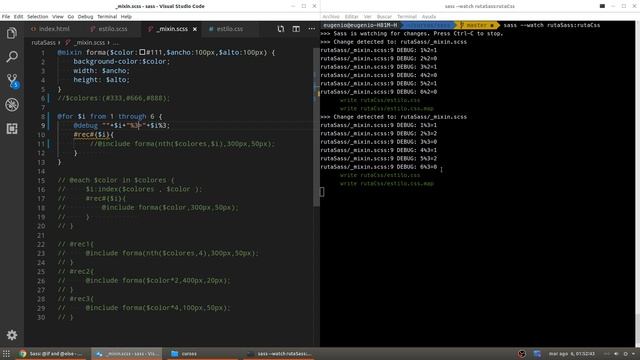
Task: Close the _mixin.scss tab
Action: coord(195,29)
